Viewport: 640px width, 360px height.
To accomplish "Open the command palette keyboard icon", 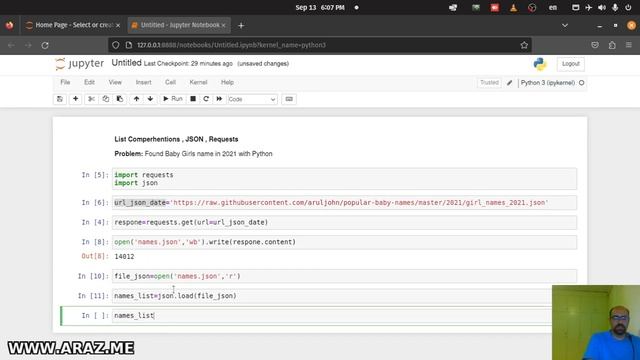I will pyautogui.click(x=289, y=99).
